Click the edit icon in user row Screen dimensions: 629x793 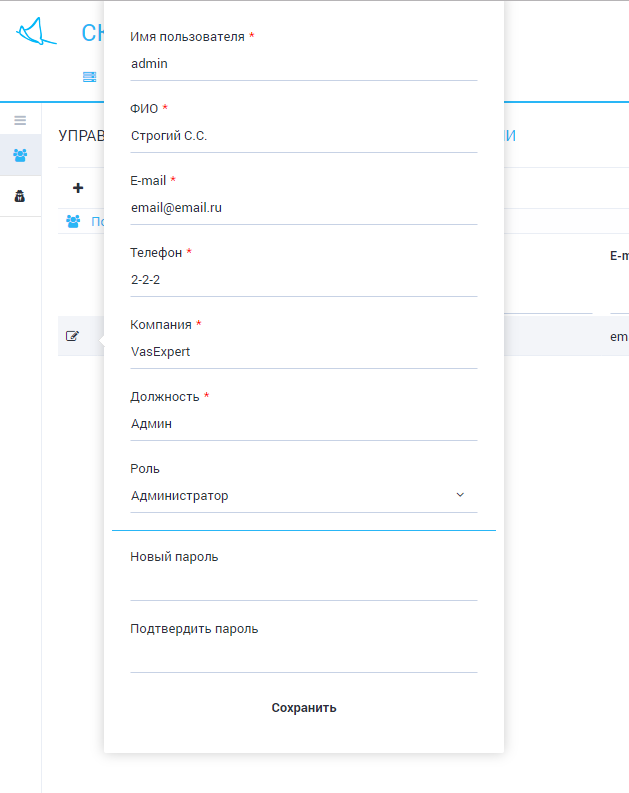[x=72, y=336]
